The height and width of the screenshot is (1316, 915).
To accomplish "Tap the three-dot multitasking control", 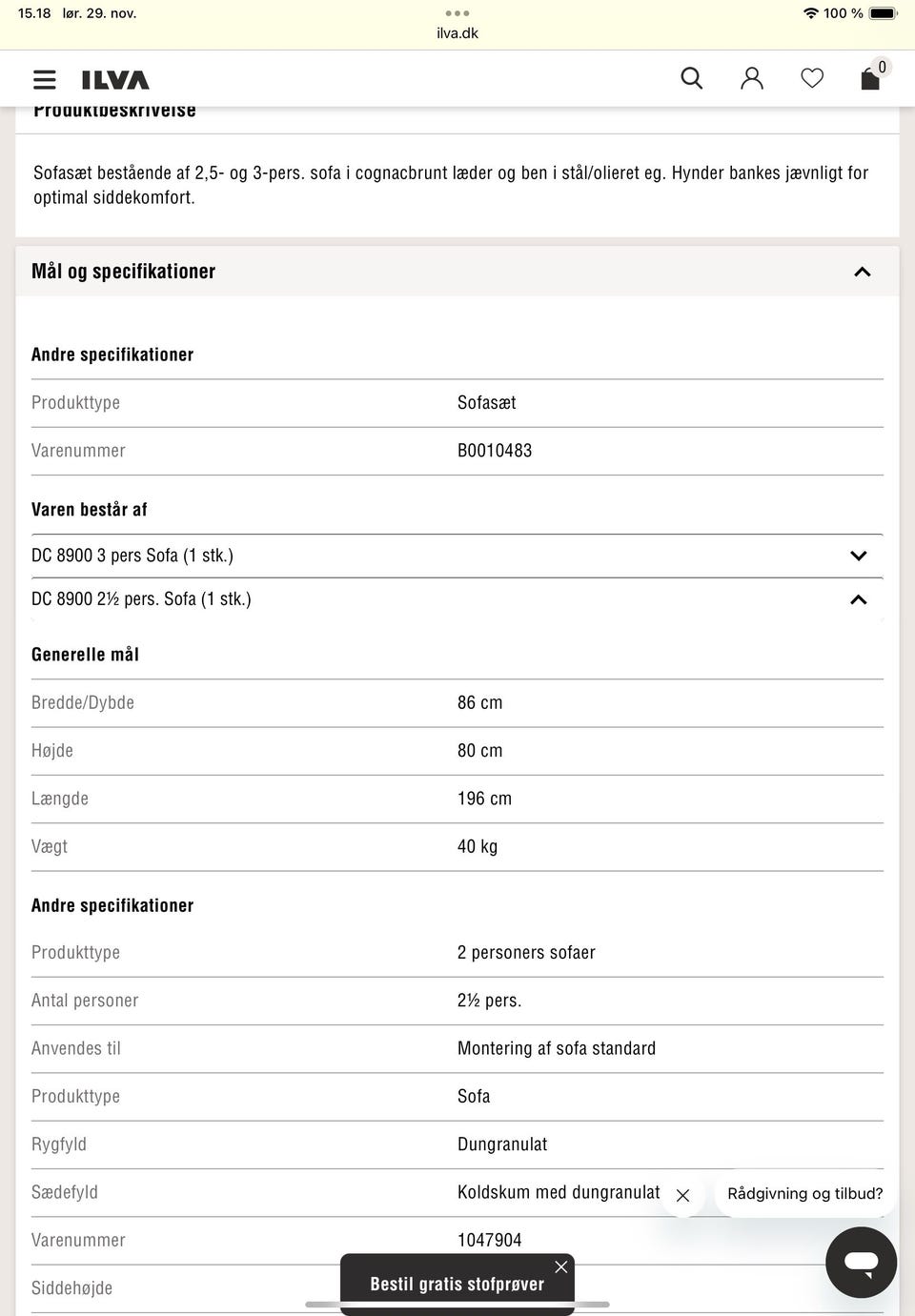I will (x=457, y=13).
